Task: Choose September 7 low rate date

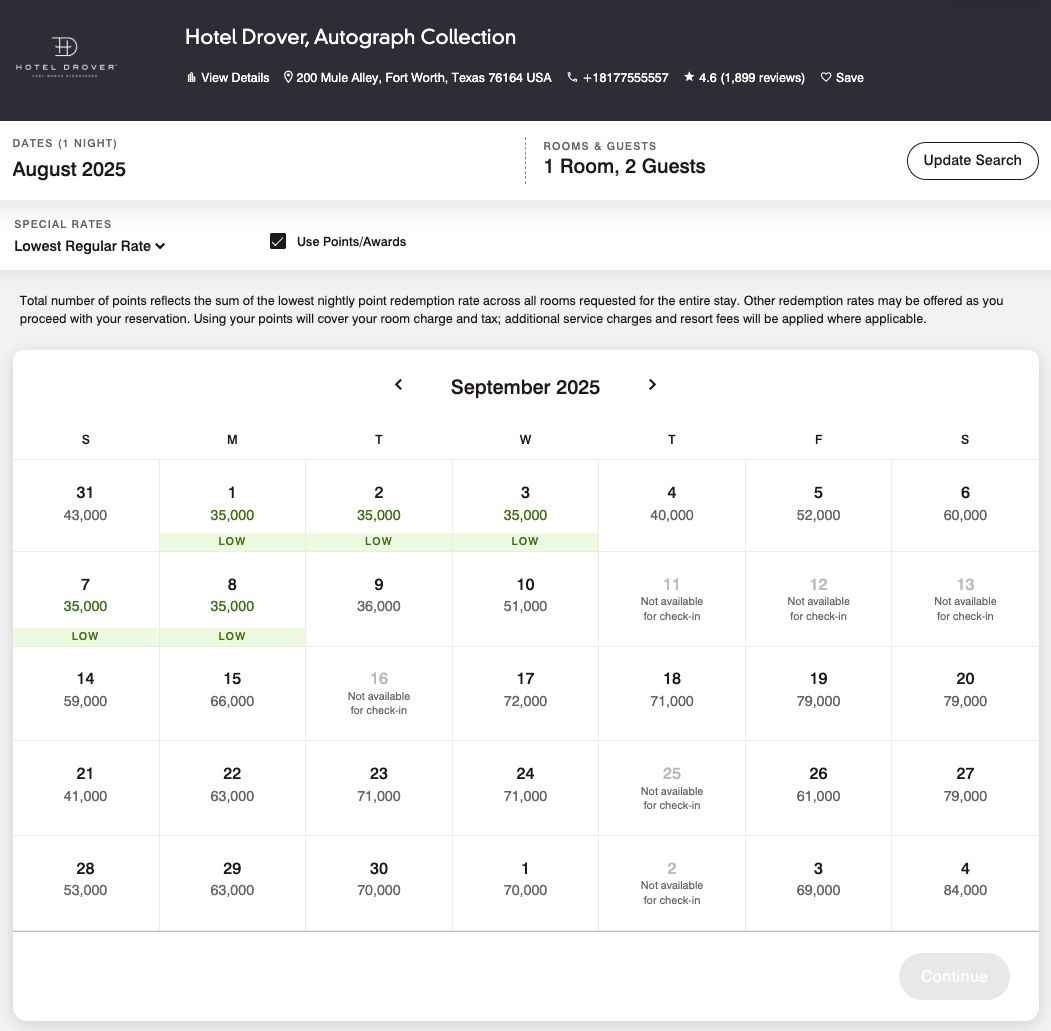Action: [86, 599]
